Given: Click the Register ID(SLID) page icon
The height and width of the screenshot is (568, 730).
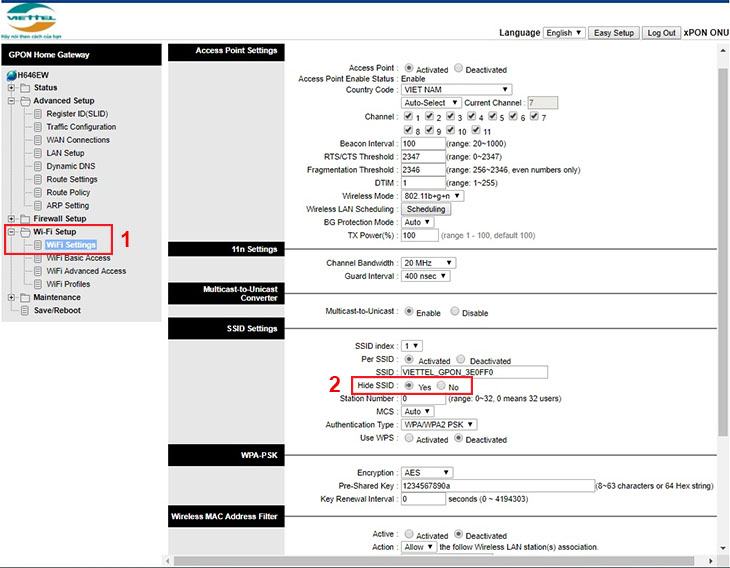Looking at the screenshot, I should pos(38,114).
